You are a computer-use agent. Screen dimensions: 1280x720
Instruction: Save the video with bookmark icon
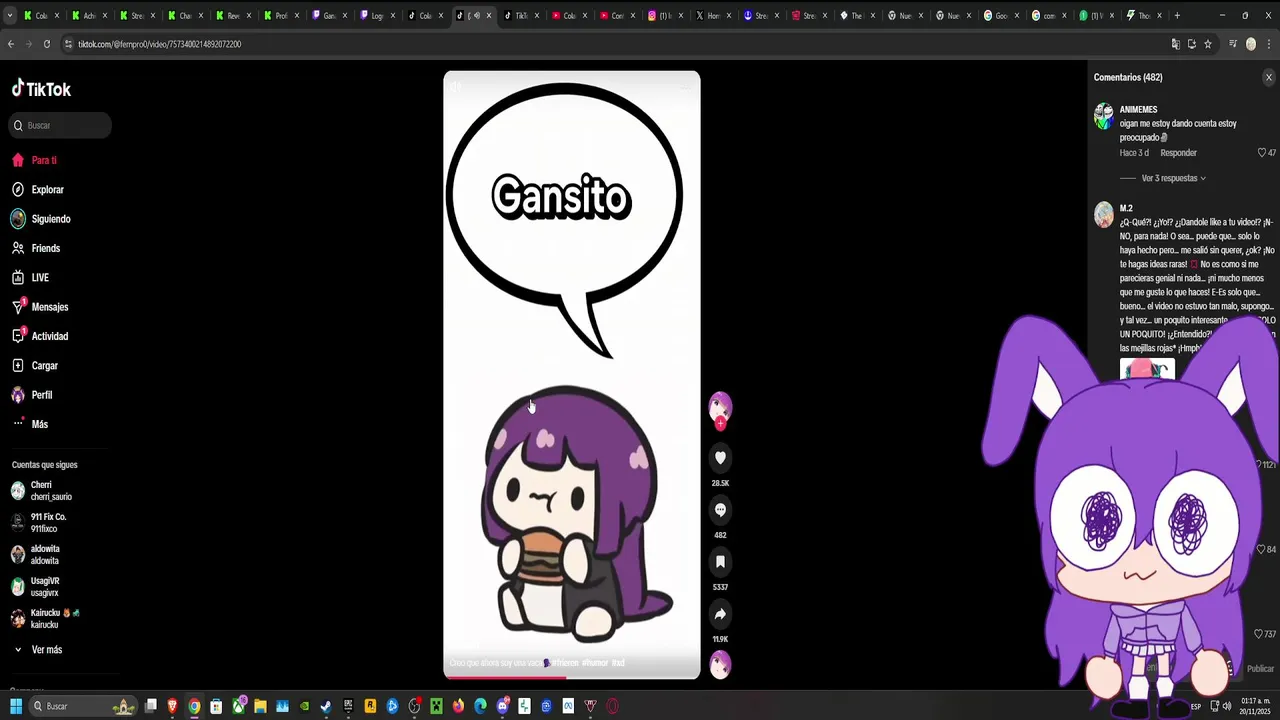[720, 562]
